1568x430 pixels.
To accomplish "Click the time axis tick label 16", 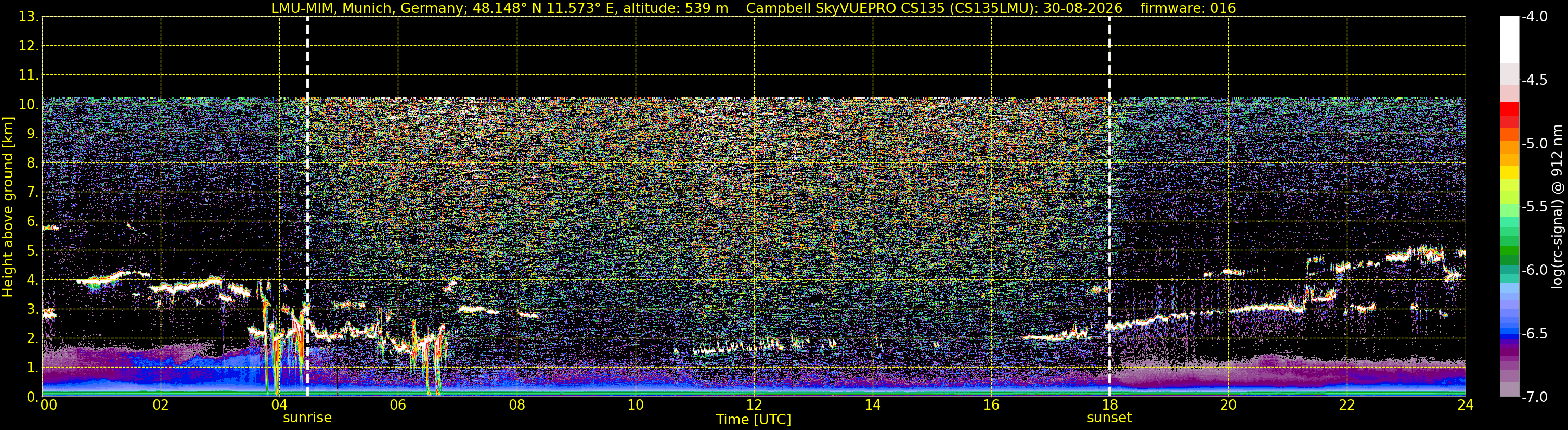I will coord(992,405).
